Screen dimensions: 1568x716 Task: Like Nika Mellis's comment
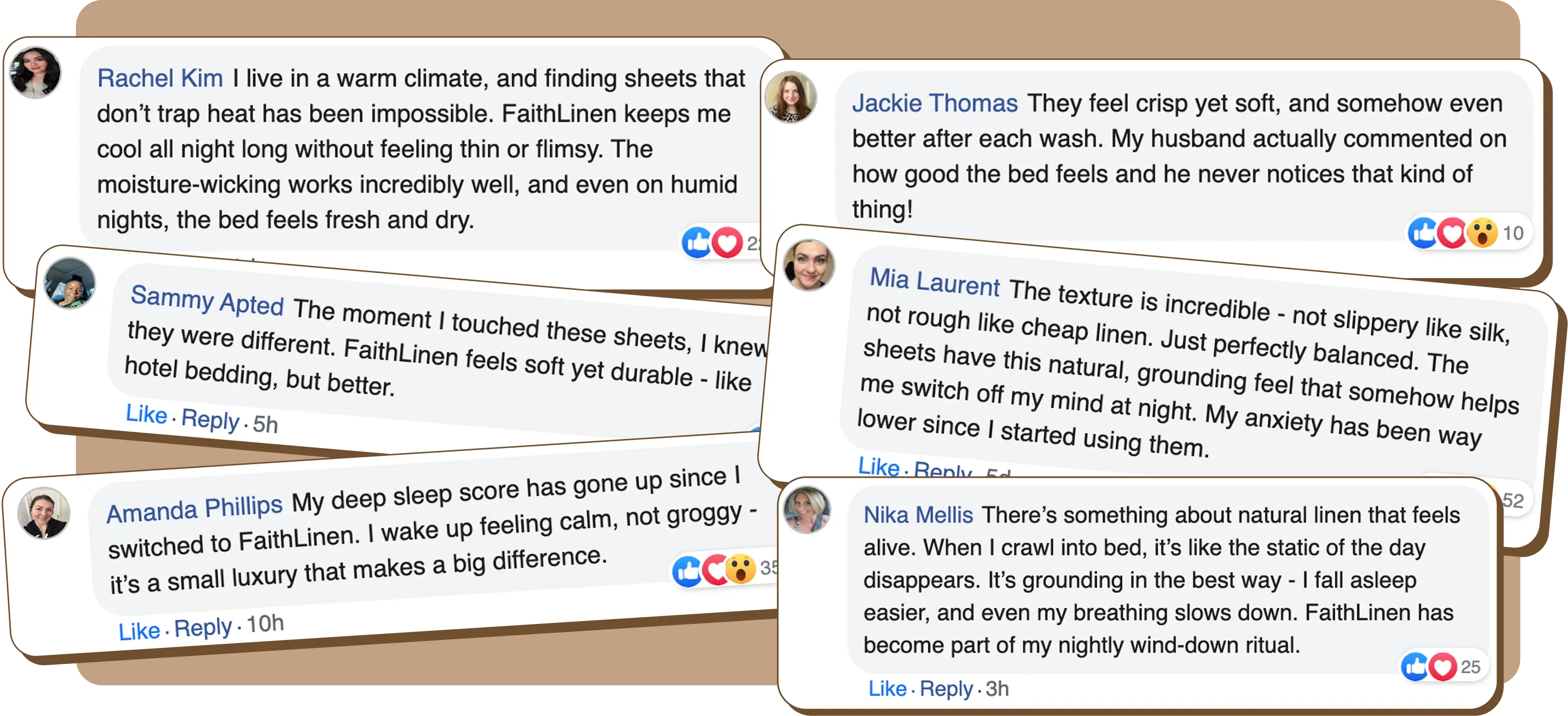[x=887, y=689]
